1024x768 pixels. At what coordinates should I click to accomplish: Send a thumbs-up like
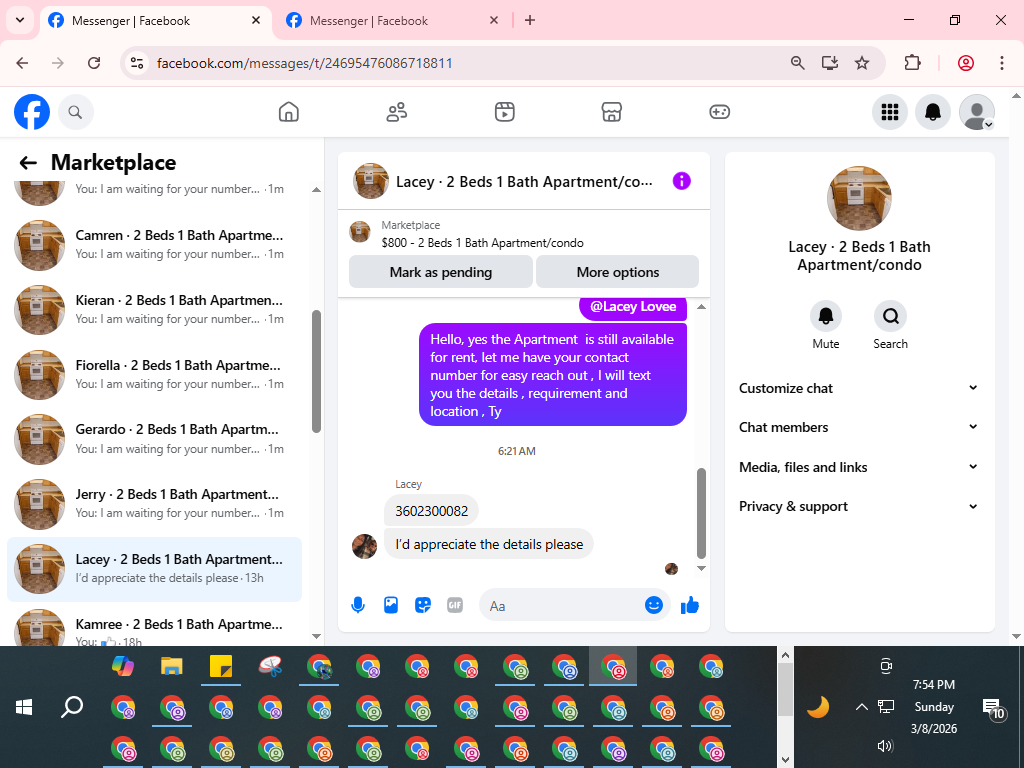tap(690, 605)
